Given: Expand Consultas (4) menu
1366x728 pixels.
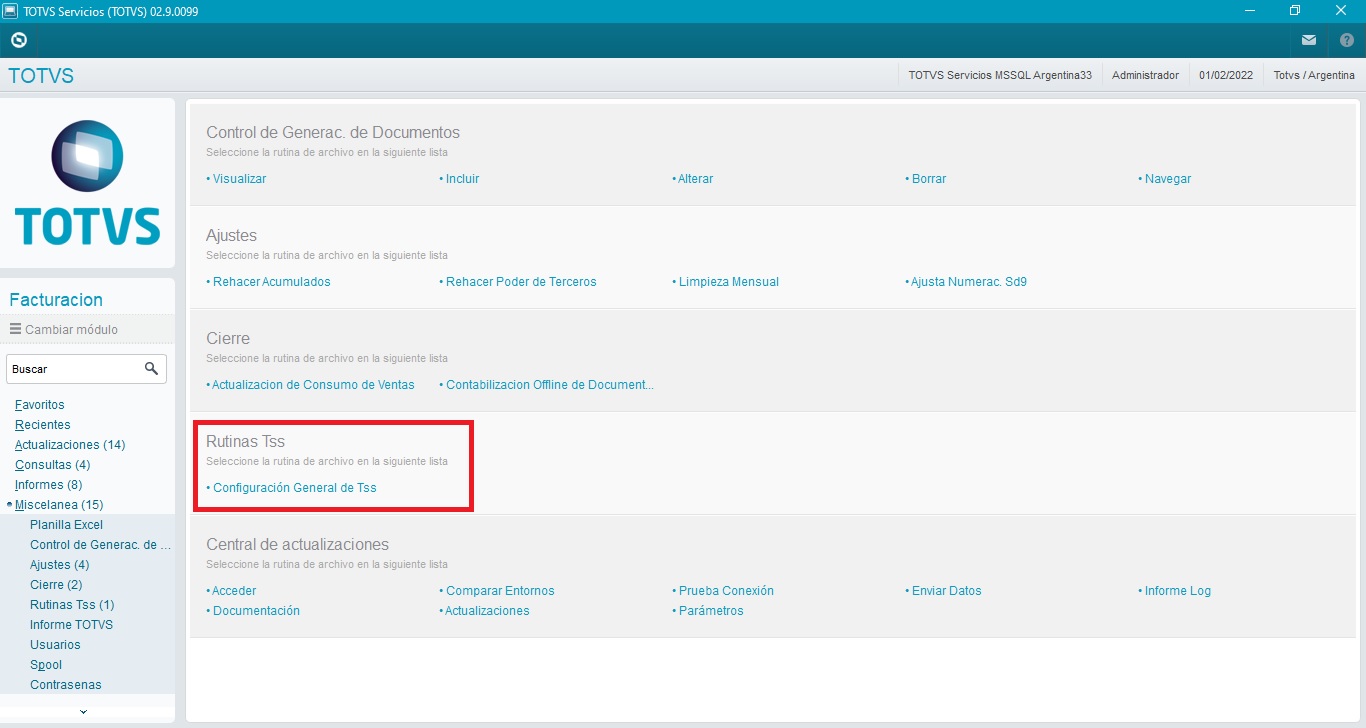Looking at the screenshot, I should tap(53, 465).
